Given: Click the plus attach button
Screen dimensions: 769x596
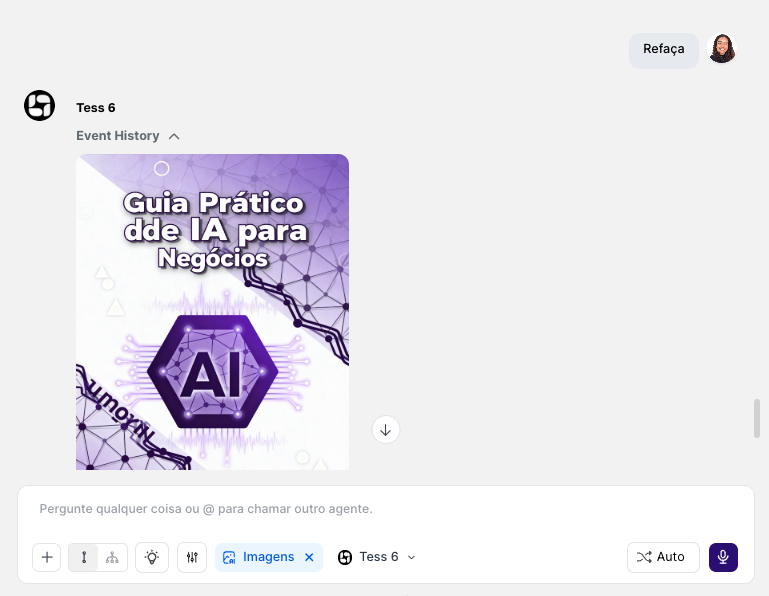Looking at the screenshot, I should tap(47, 557).
